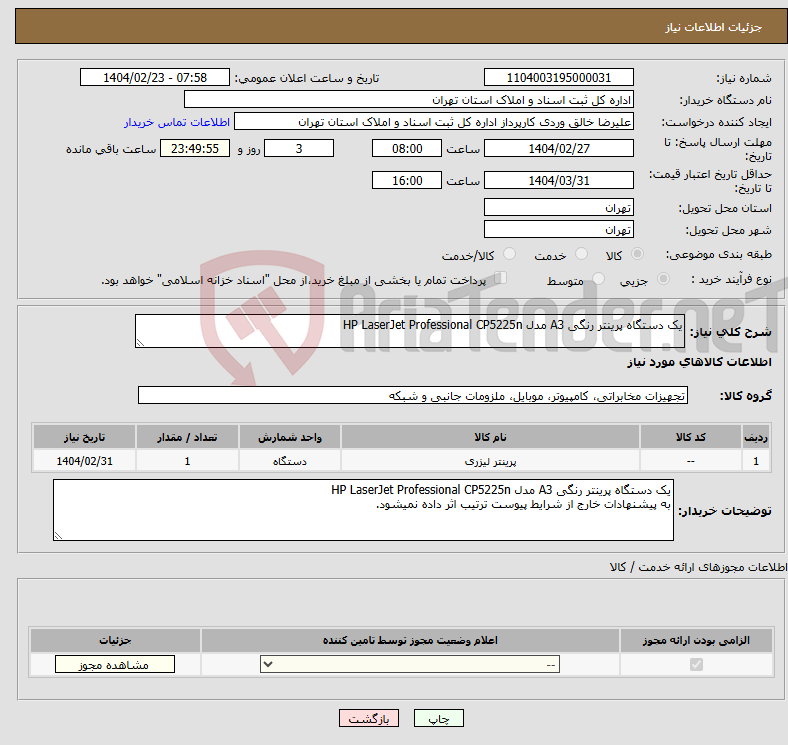Click the جزئیات column header in licenses table
Screen dimensions: 788x745
(x=115, y=640)
